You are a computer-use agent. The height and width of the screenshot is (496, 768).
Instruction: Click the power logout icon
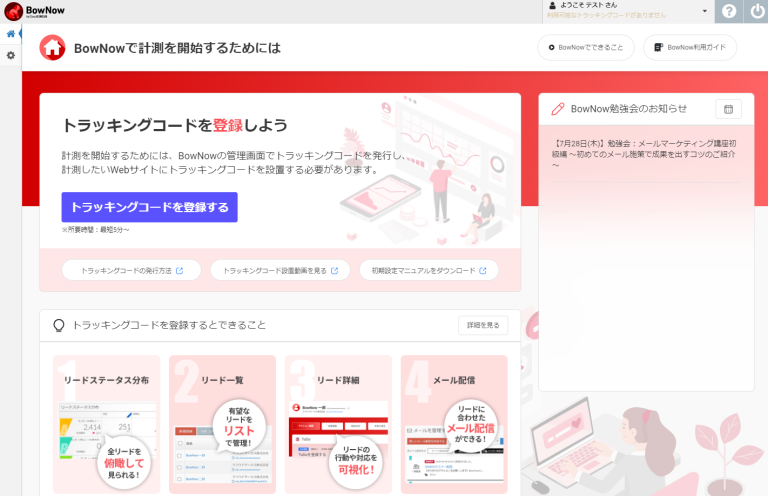tap(757, 11)
